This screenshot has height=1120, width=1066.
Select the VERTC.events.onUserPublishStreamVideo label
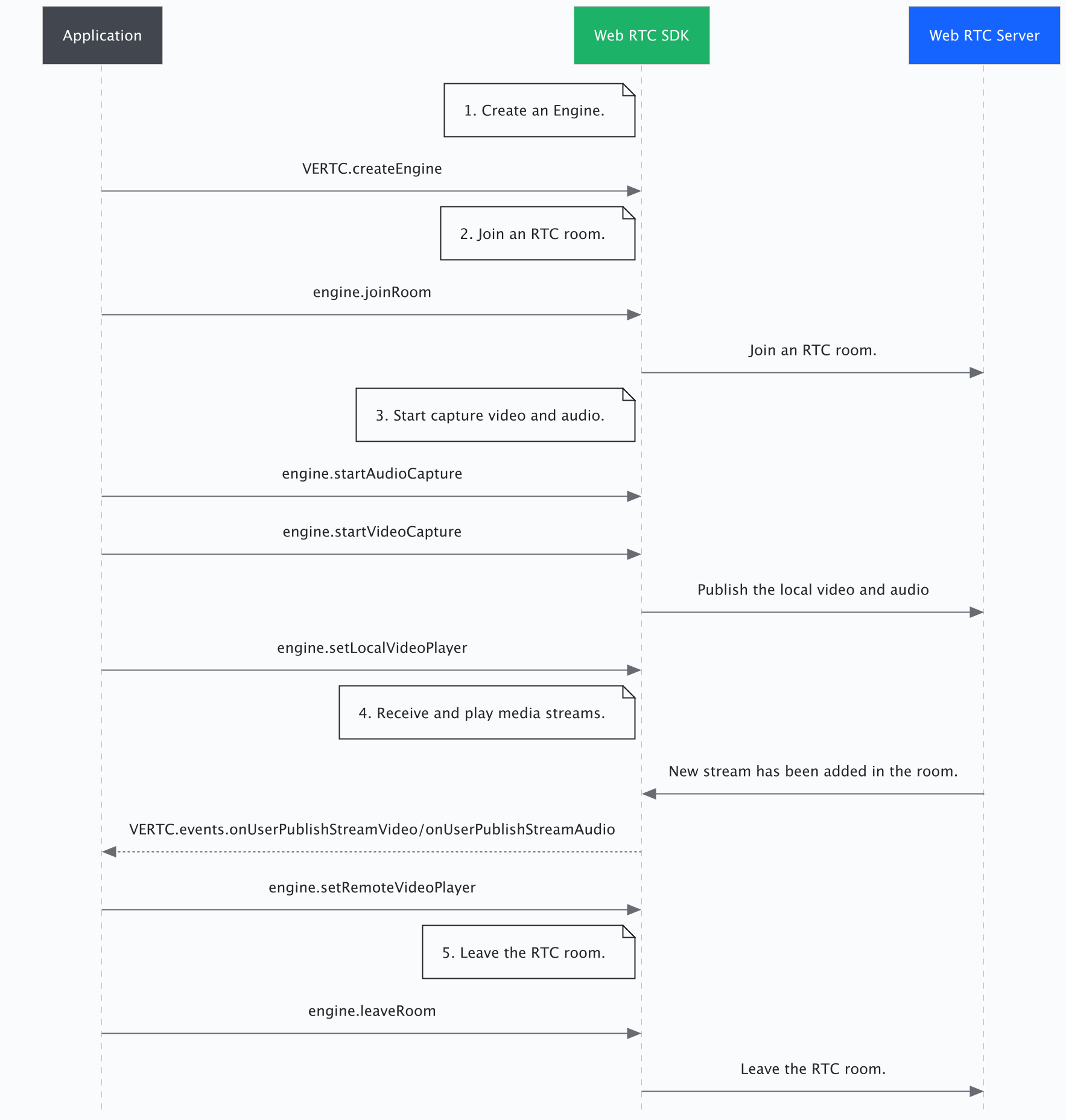[x=276, y=829]
